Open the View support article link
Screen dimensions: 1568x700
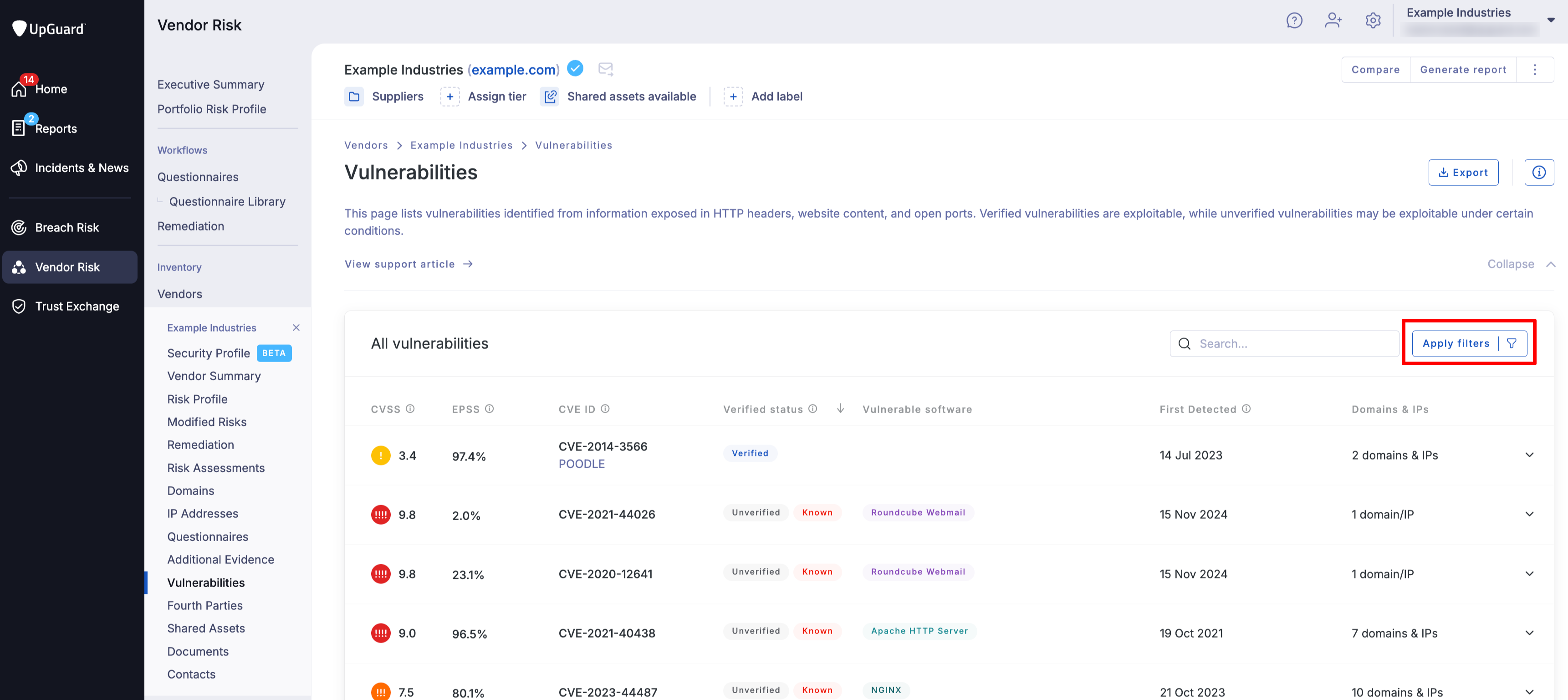pos(409,264)
